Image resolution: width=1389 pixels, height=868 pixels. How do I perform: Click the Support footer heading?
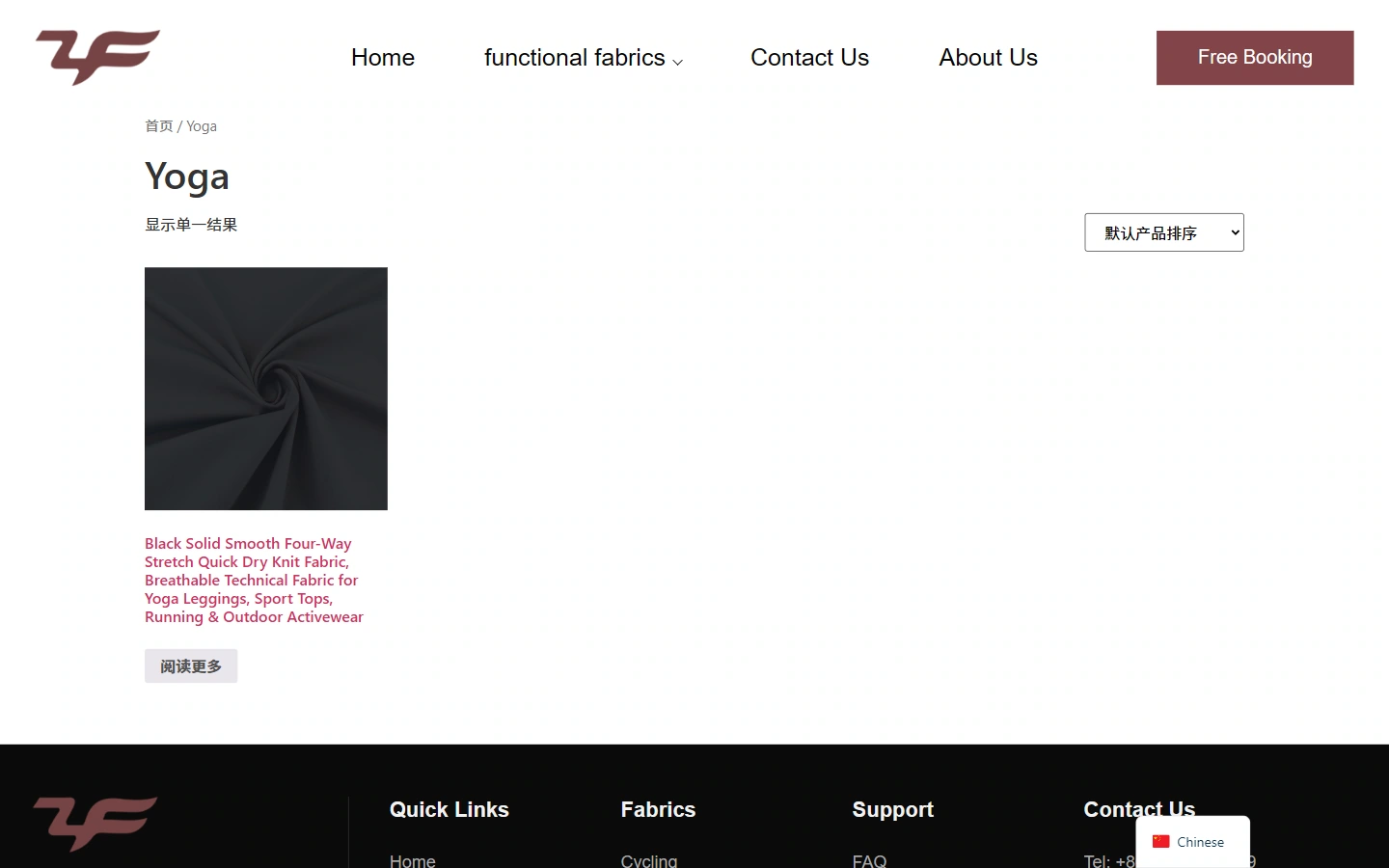coord(893,810)
